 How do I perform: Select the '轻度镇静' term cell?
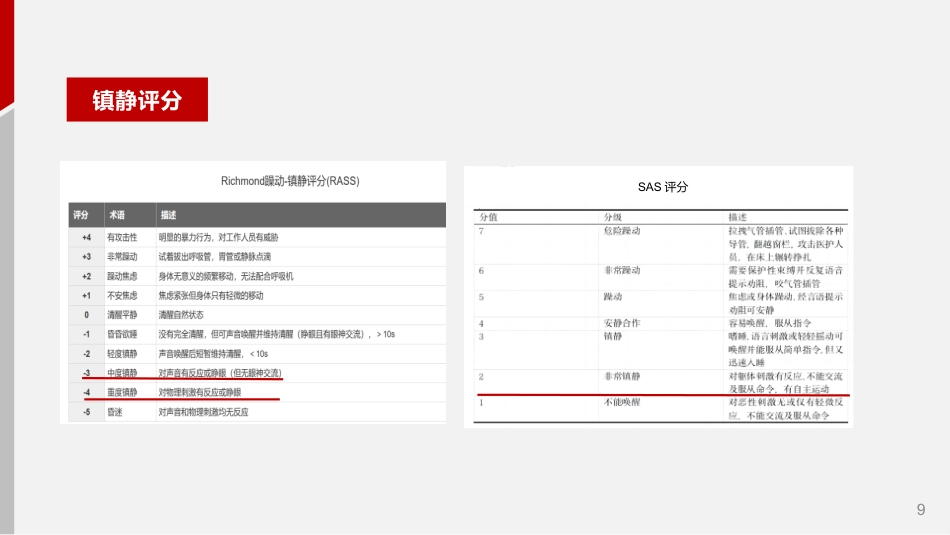[x=122, y=354]
